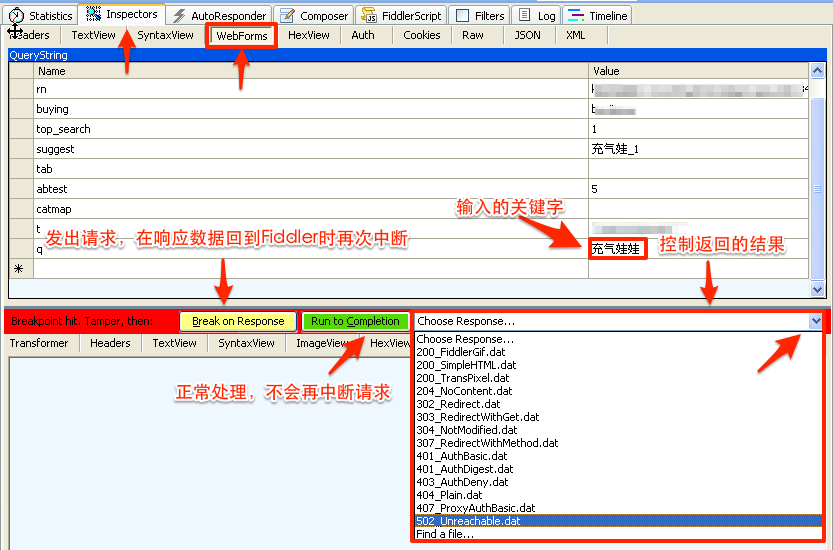Click the top_search value cell
The image size is (833, 550).
(699, 129)
